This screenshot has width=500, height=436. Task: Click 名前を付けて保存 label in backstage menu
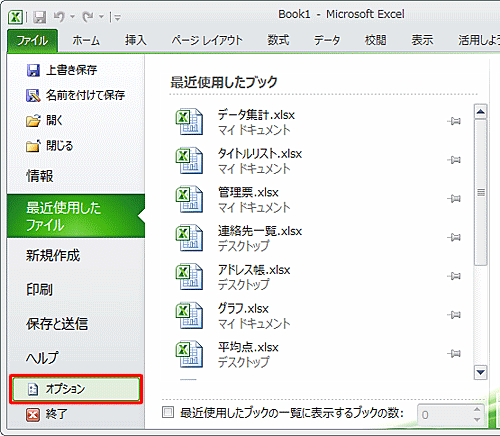85,96
